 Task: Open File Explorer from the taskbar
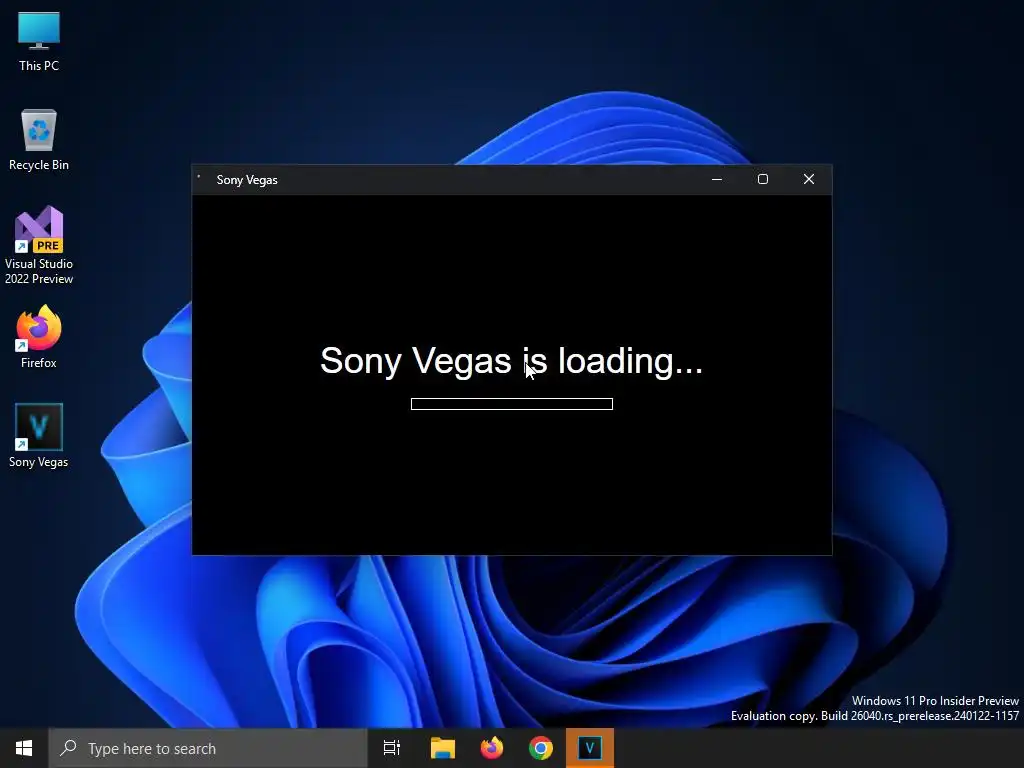[x=443, y=748]
